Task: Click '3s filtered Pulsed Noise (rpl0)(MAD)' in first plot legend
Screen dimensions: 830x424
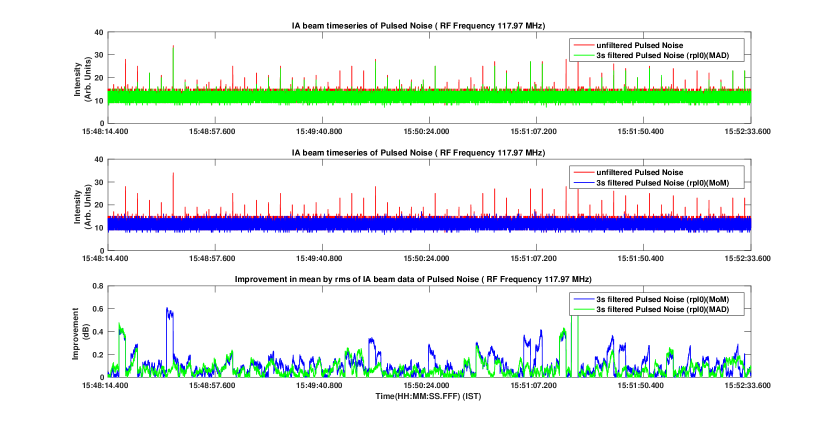Action: pyautogui.click(x=662, y=56)
